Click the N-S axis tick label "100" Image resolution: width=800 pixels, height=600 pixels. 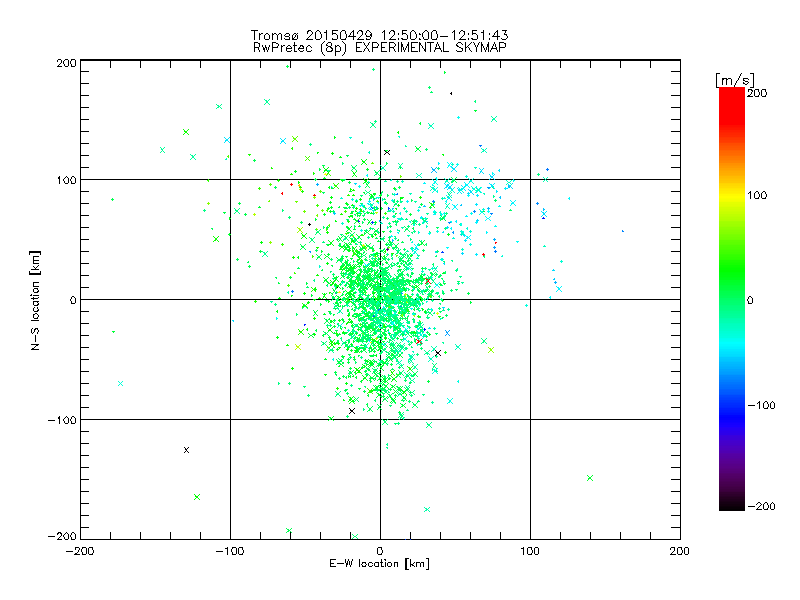66,180
